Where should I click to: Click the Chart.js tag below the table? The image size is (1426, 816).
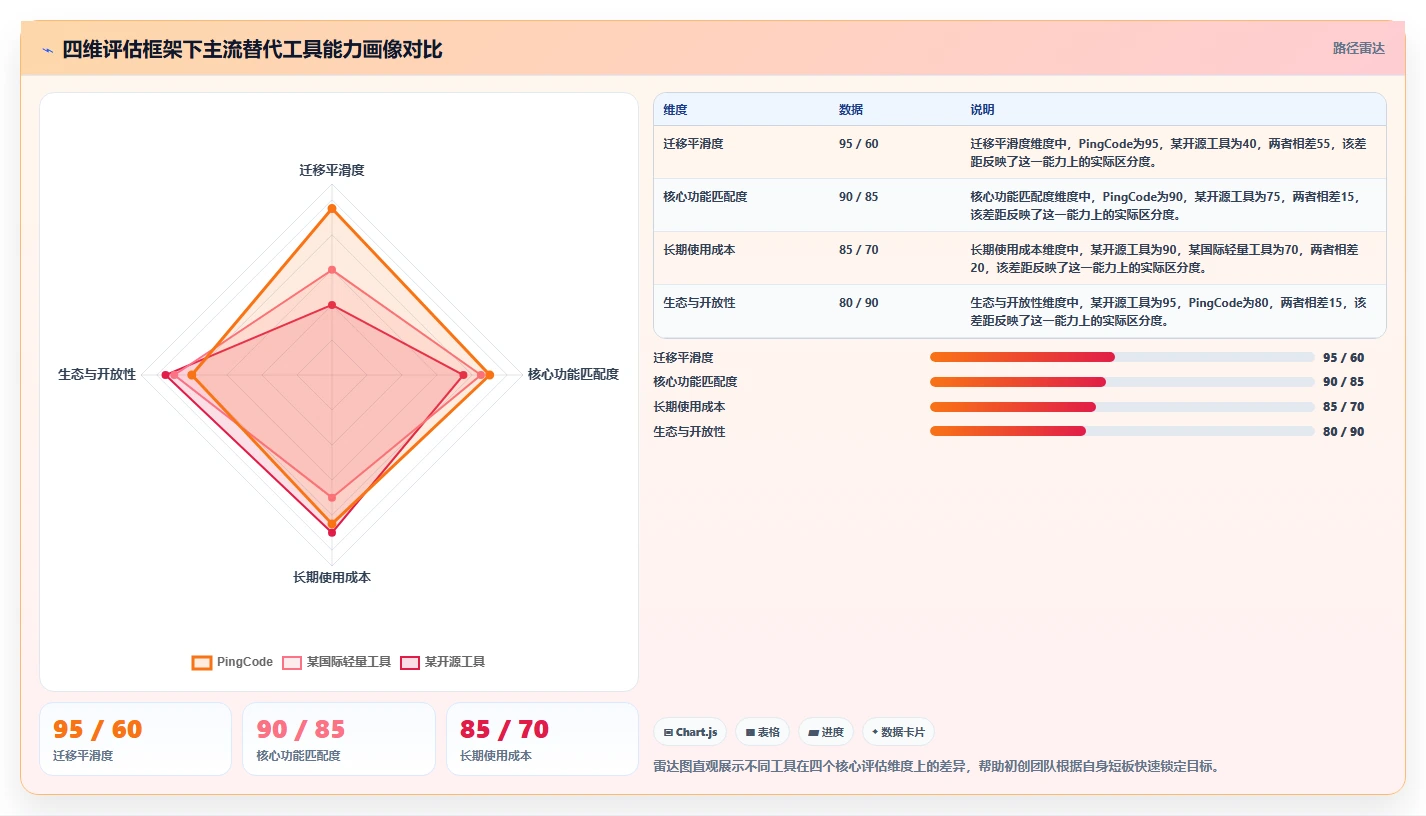(x=690, y=732)
